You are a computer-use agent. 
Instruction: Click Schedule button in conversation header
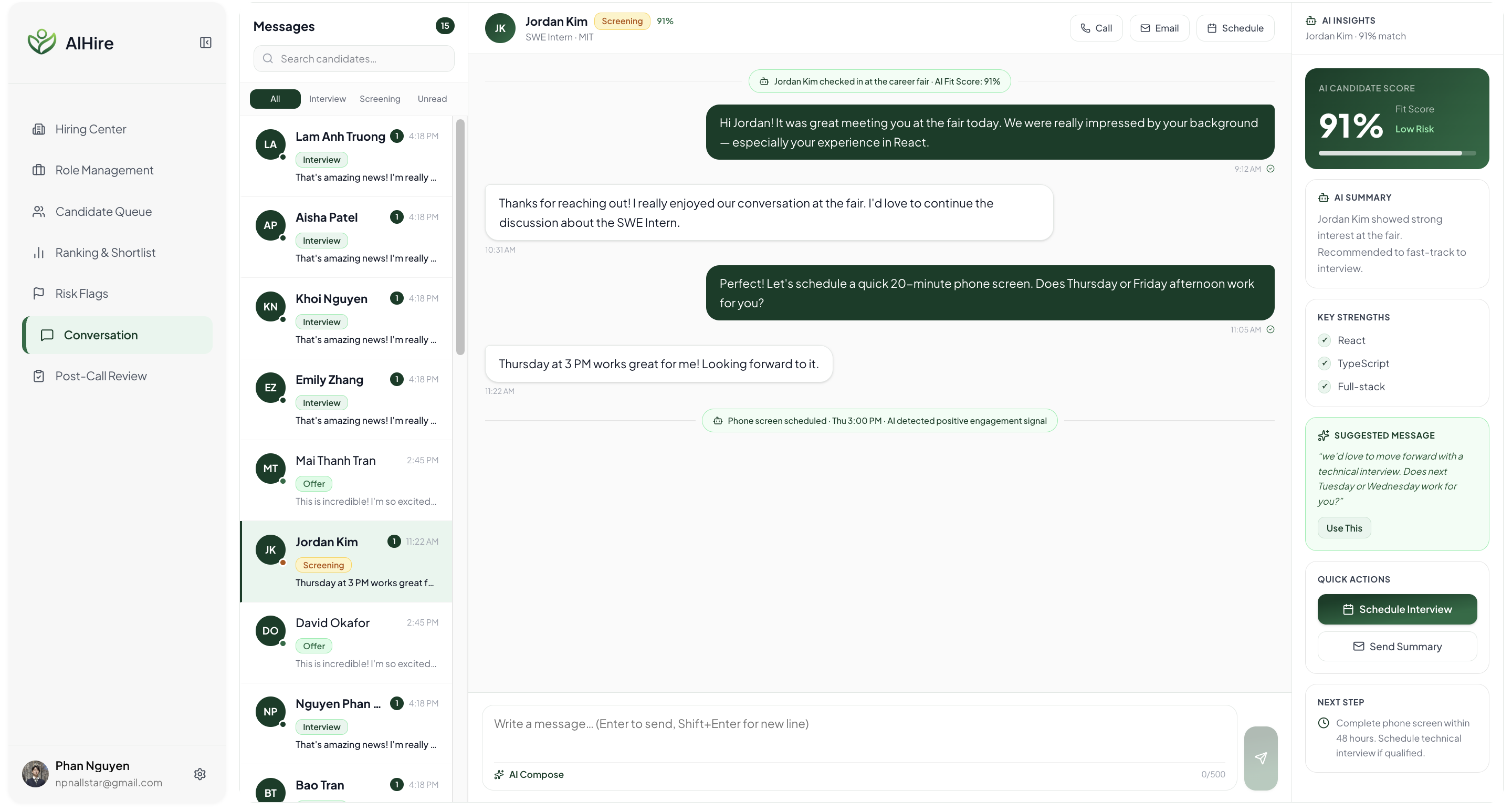[x=1235, y=28]
